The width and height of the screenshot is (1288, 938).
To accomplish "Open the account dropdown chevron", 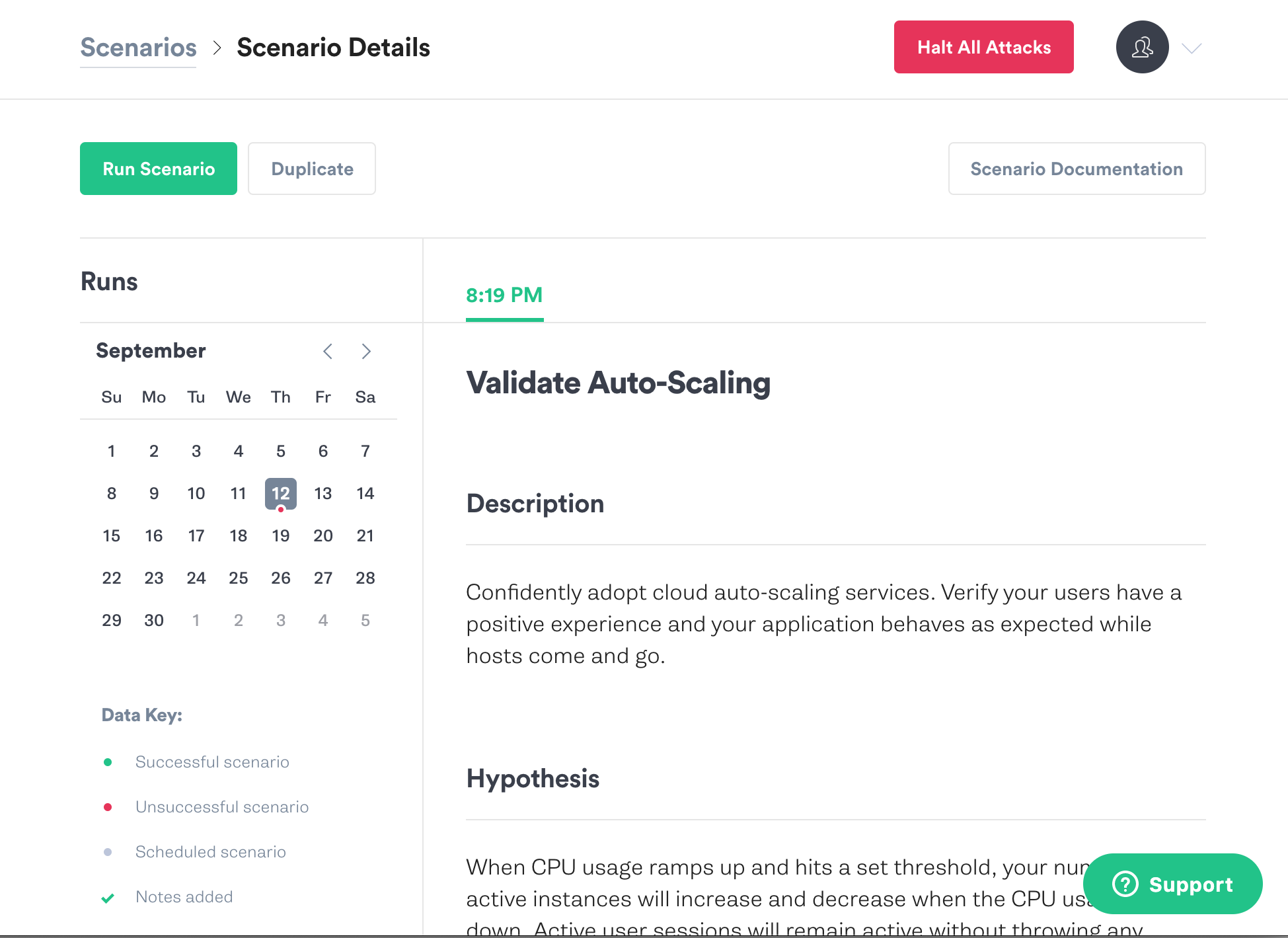I will click(x=1192, y=48).
